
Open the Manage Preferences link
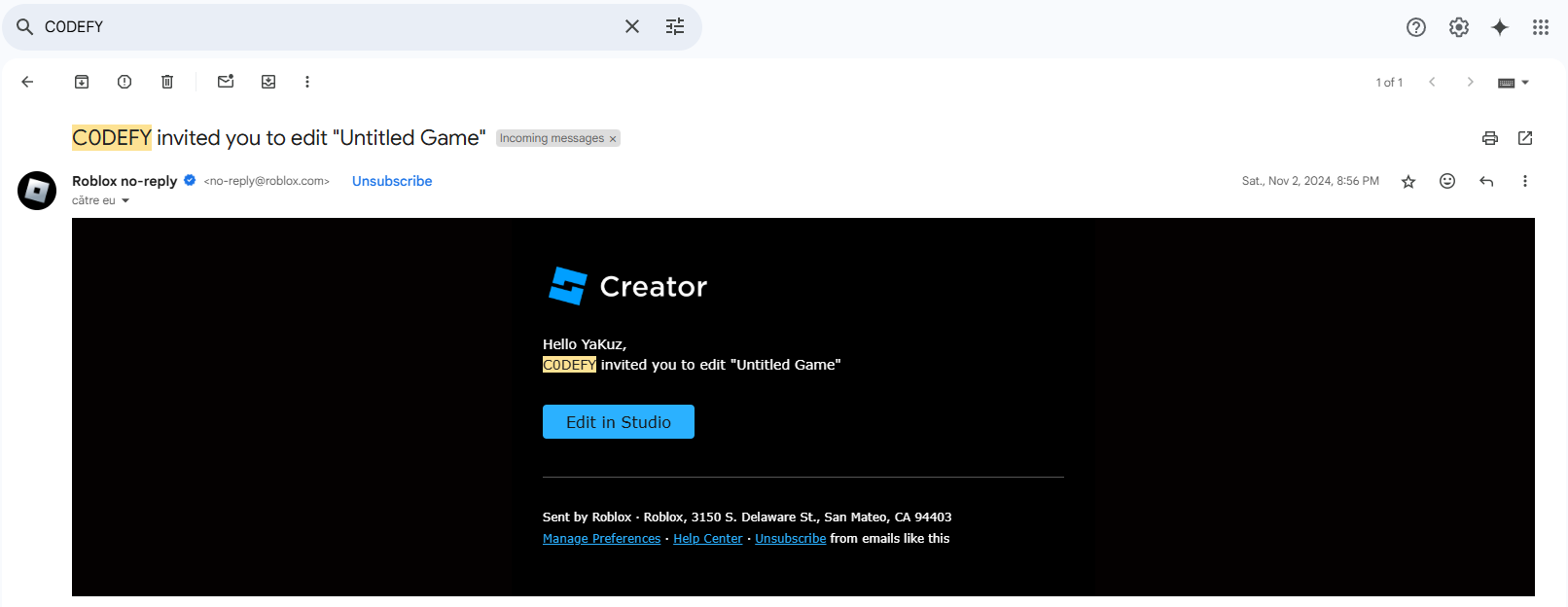[601, 539]
